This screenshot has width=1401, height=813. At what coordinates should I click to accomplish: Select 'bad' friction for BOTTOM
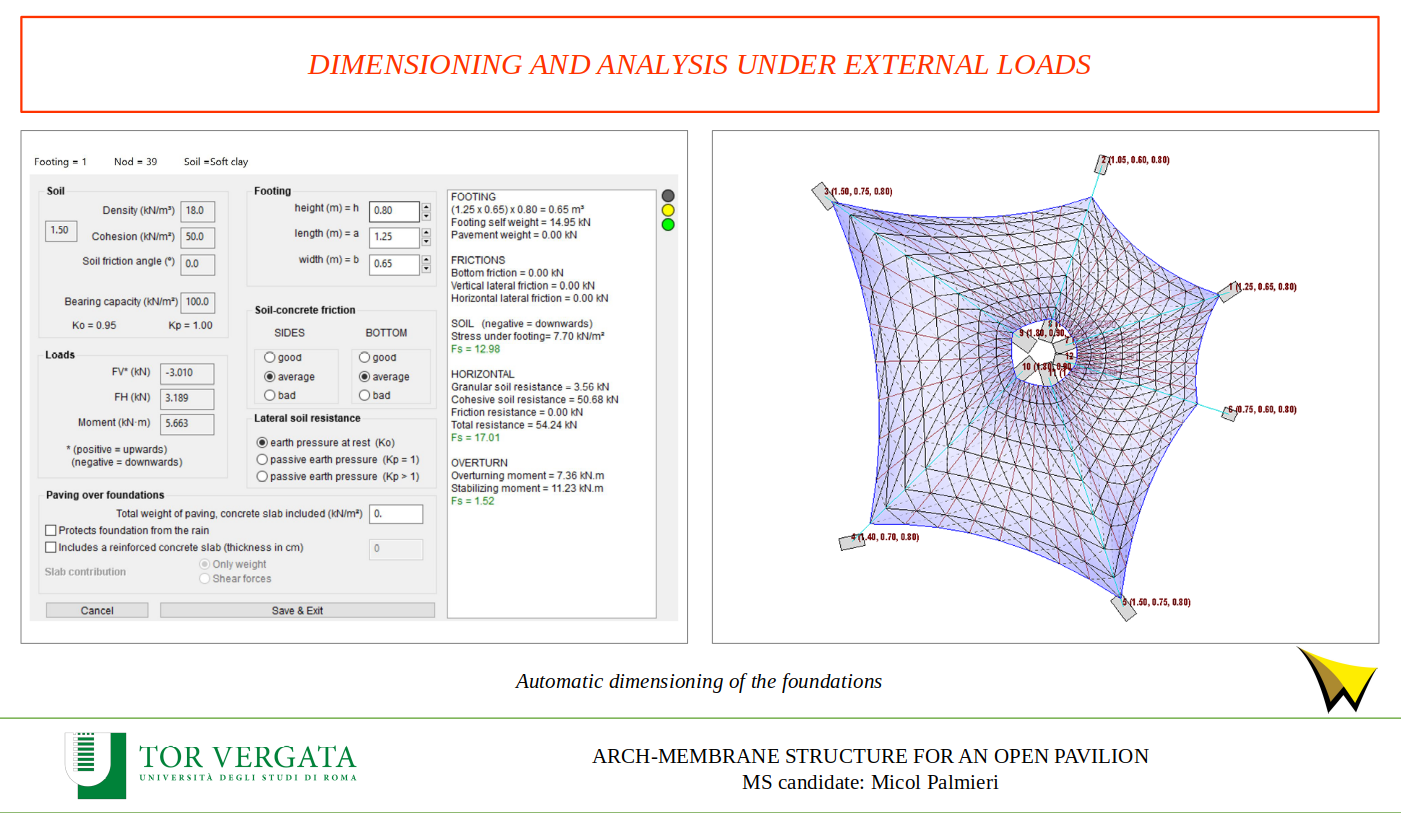364,395
